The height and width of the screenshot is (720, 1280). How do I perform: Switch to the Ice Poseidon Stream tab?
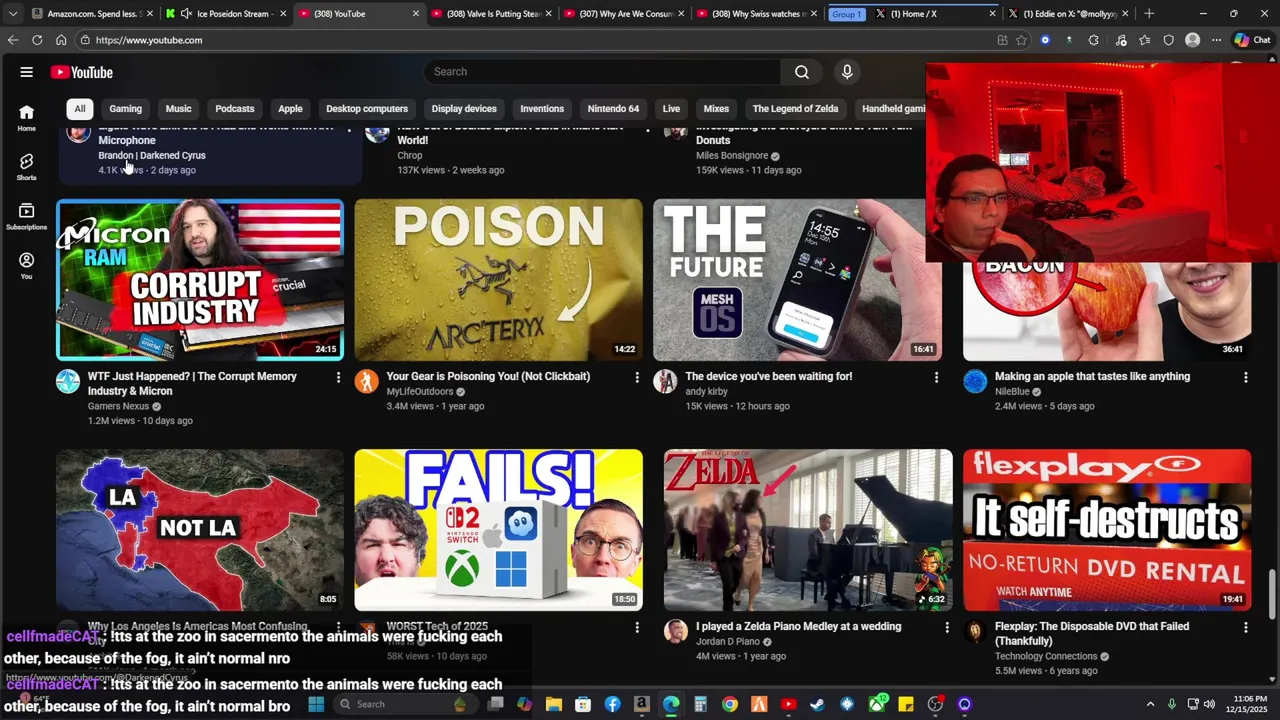225,14
